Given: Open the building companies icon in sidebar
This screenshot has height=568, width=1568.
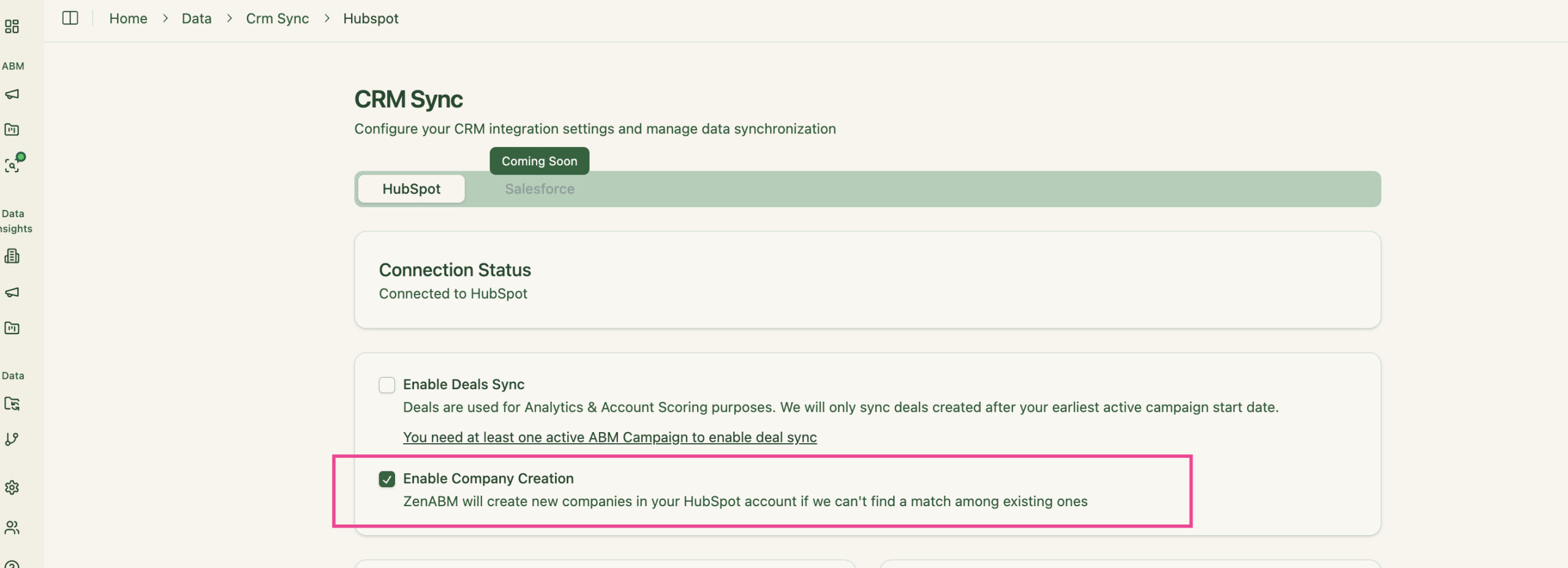Looking at the screenshot, I should coord(12,256).
